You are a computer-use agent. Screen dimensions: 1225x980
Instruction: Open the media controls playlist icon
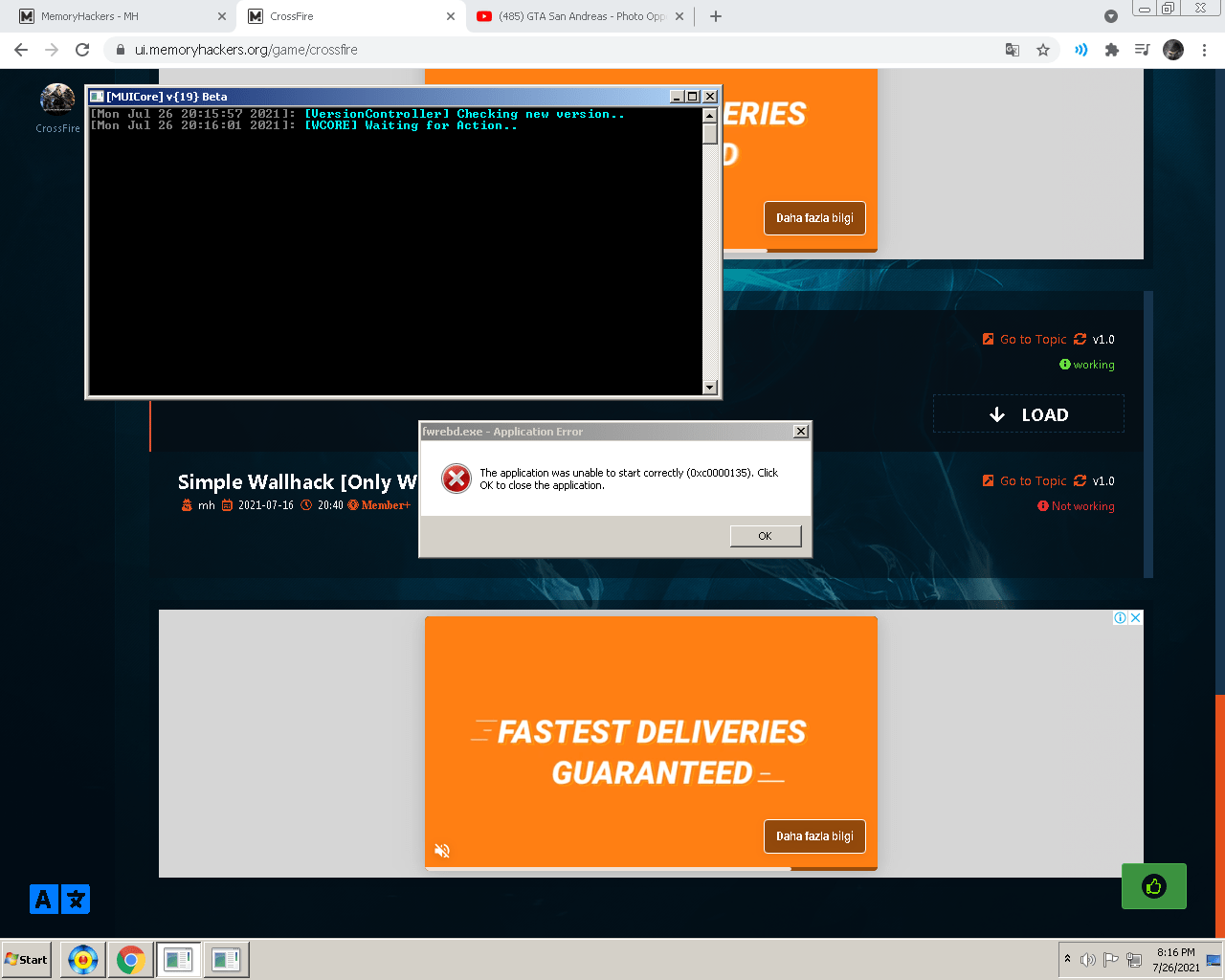(1143, 50)
